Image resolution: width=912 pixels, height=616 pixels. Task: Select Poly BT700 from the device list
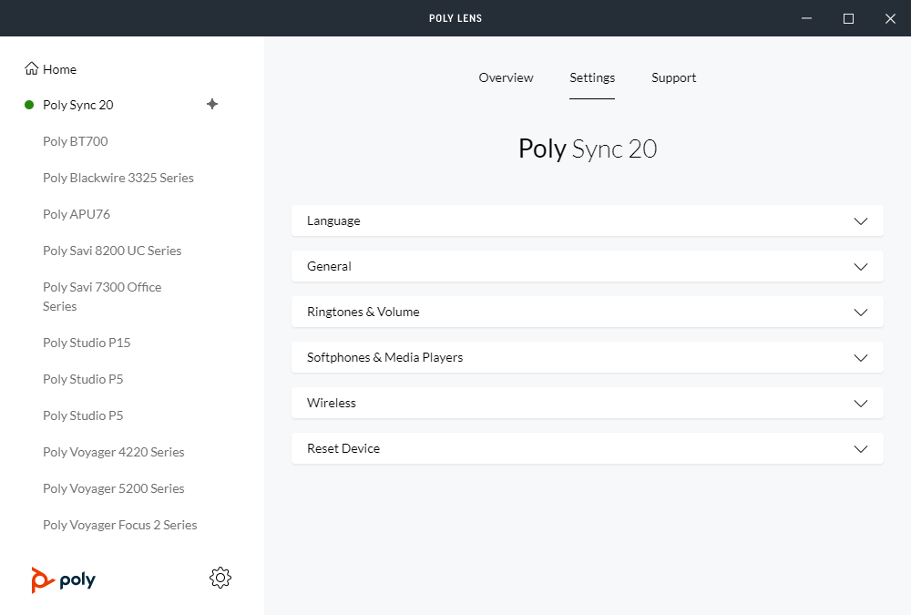[x=73, y=141]
